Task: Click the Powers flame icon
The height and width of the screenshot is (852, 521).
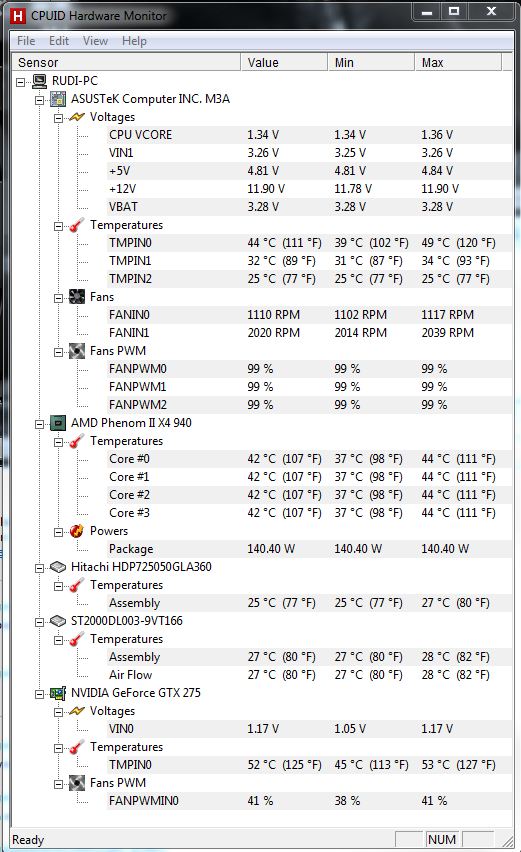Action: click(x=77, y=531)
